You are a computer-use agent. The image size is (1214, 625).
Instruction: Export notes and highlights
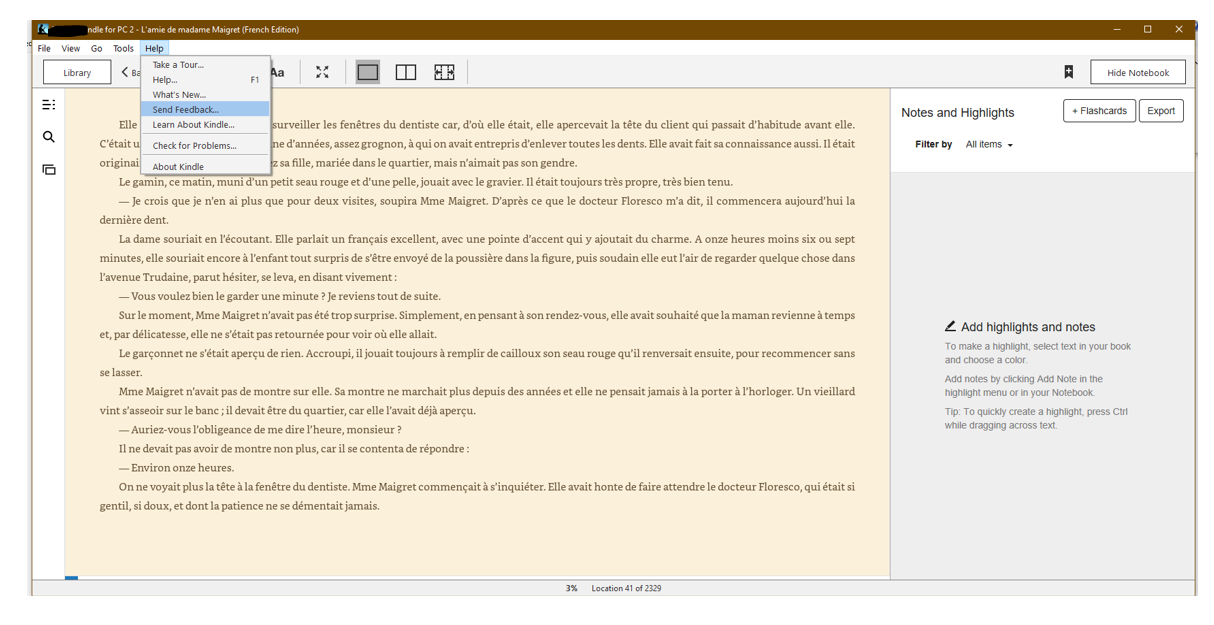click(x=1160, y=111)
